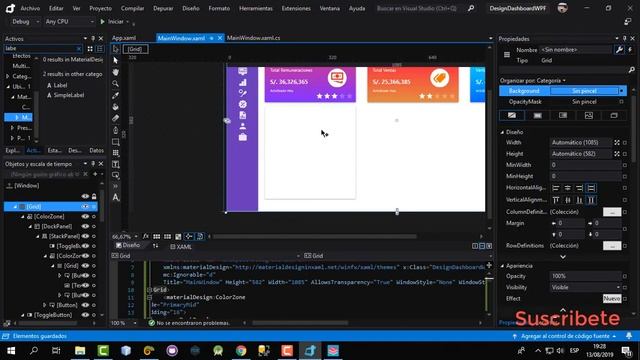Click the Background brush value swatch

tap(584, 91)
